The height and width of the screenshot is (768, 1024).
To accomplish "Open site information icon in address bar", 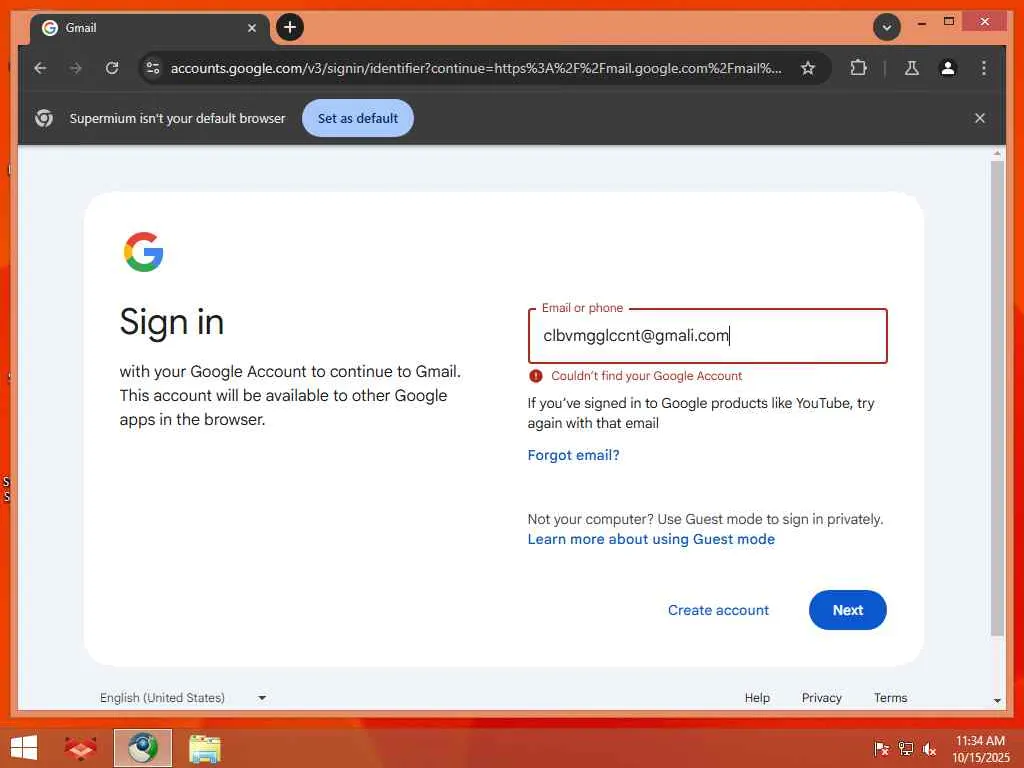I will 153,68.
